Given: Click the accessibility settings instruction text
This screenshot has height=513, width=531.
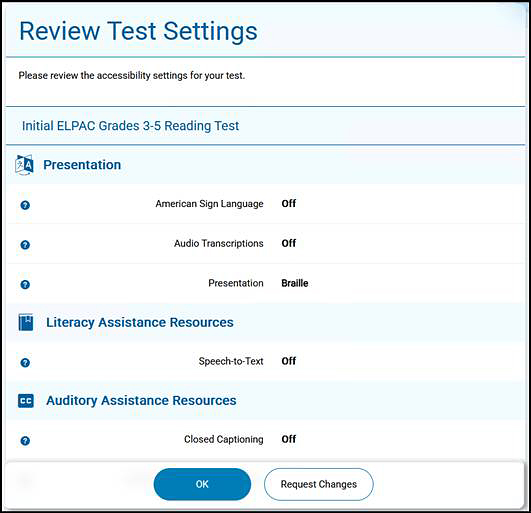Looking at the screenshot, I should coord(131,76).
